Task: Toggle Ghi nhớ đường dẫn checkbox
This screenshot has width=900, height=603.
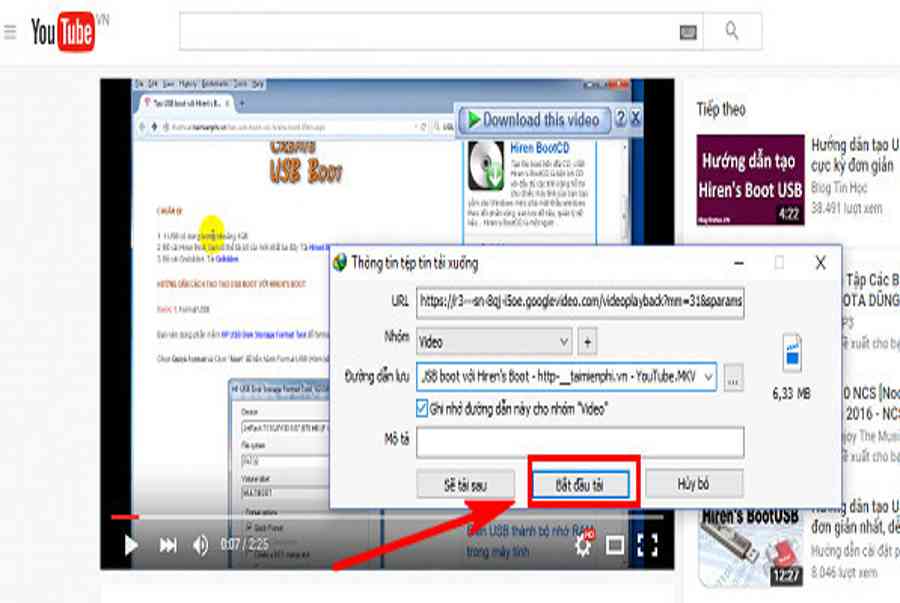Action: (422, 409)
